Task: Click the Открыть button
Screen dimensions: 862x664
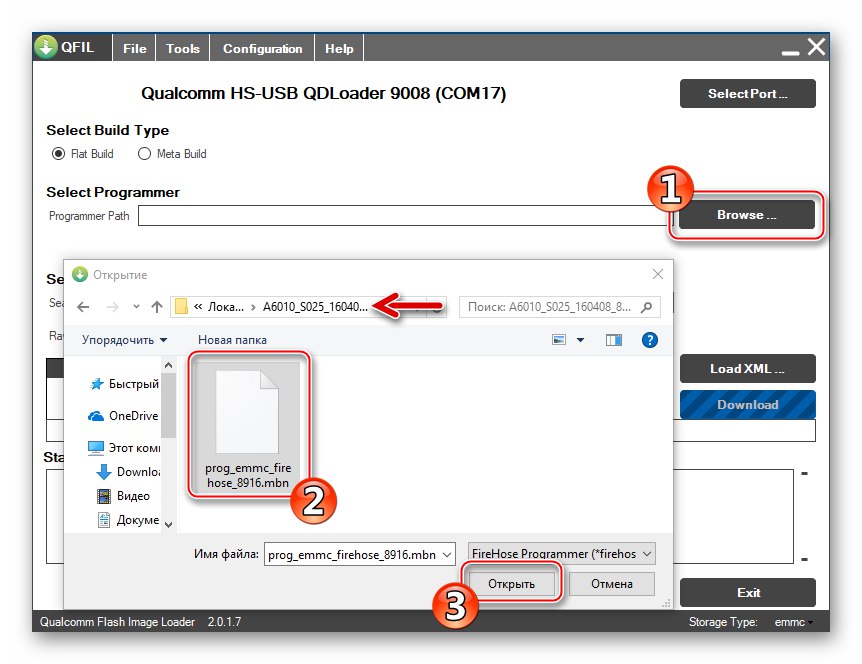Action: coord(511,584)
